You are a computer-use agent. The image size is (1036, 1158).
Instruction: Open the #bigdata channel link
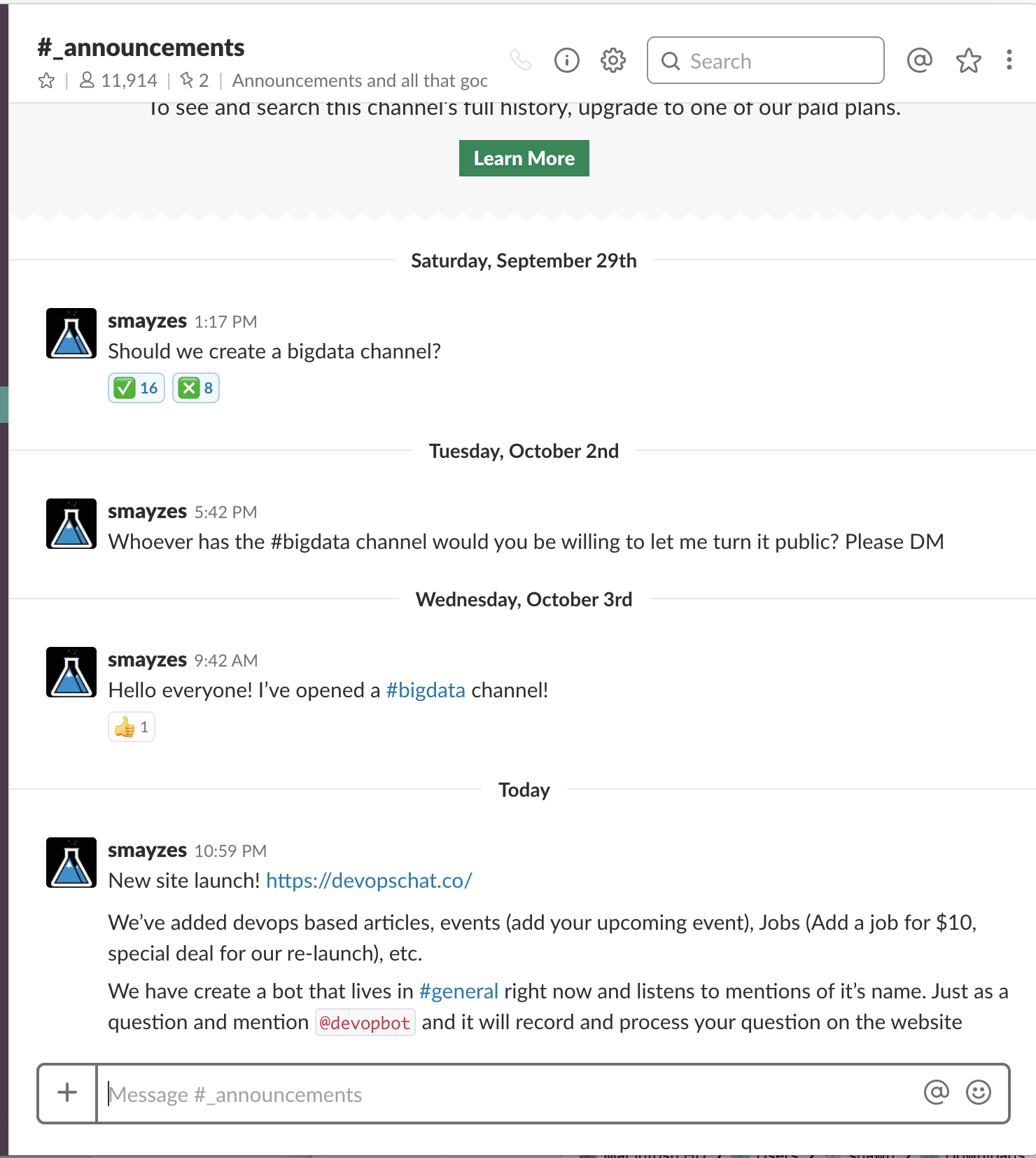pyautogui.click(x=425, y=690)
